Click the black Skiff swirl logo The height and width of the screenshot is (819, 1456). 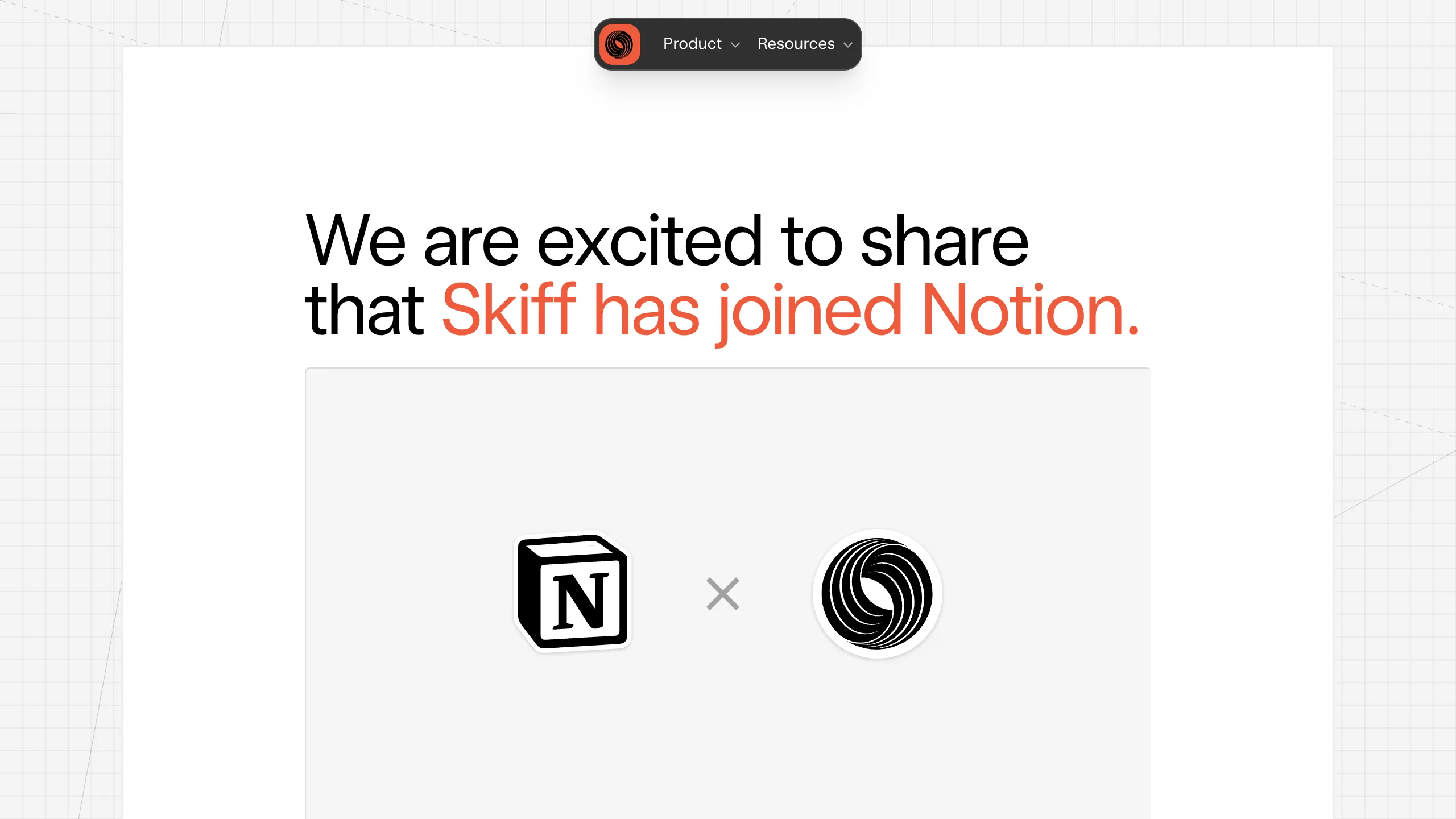click(877, 594)
